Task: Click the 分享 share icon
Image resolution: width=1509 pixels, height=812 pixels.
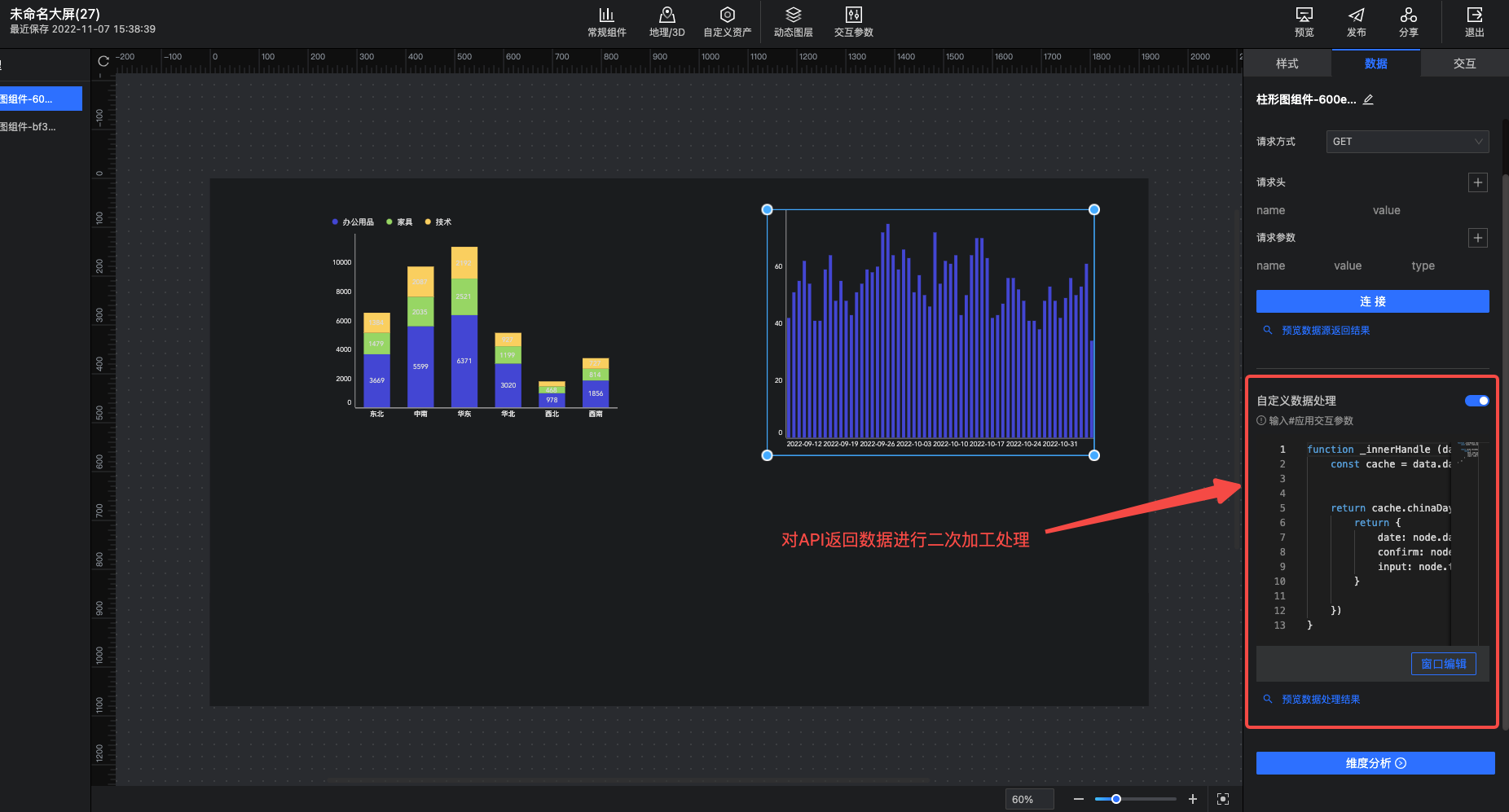Action: [x=1408, y=15]
